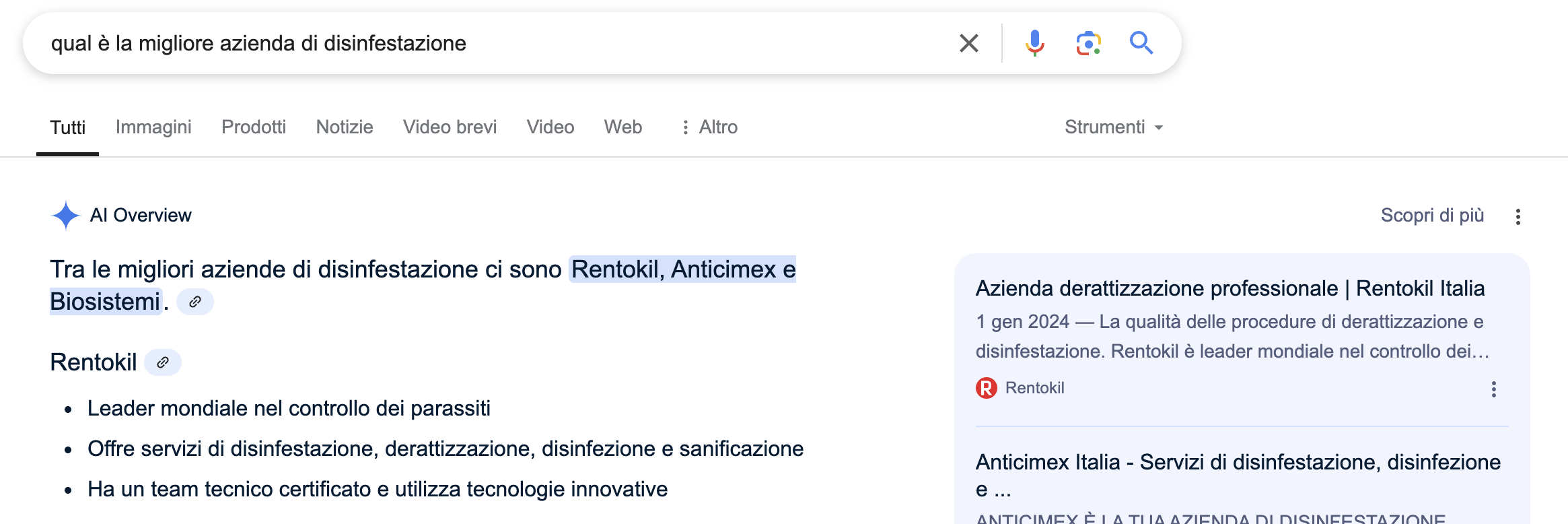Viewport: 1568px width, 524px height.
Task: Switch to the Notizie tab
Action: tap(345, 127)
